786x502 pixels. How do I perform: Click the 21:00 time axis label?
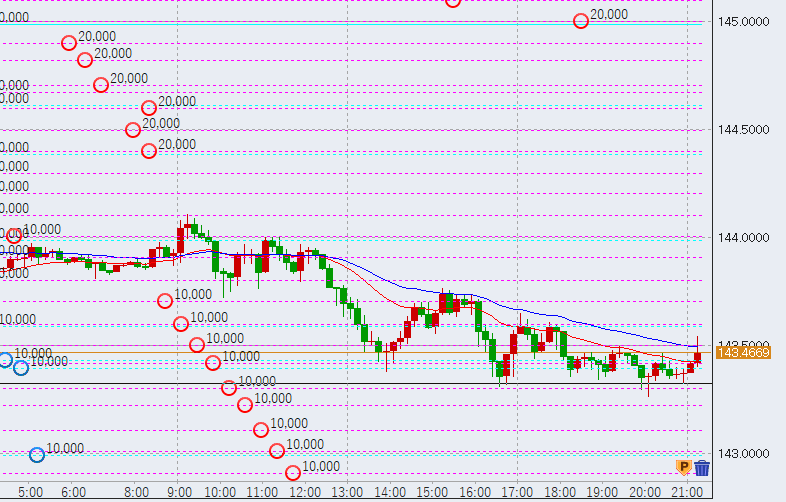click(x=685, y=492)
